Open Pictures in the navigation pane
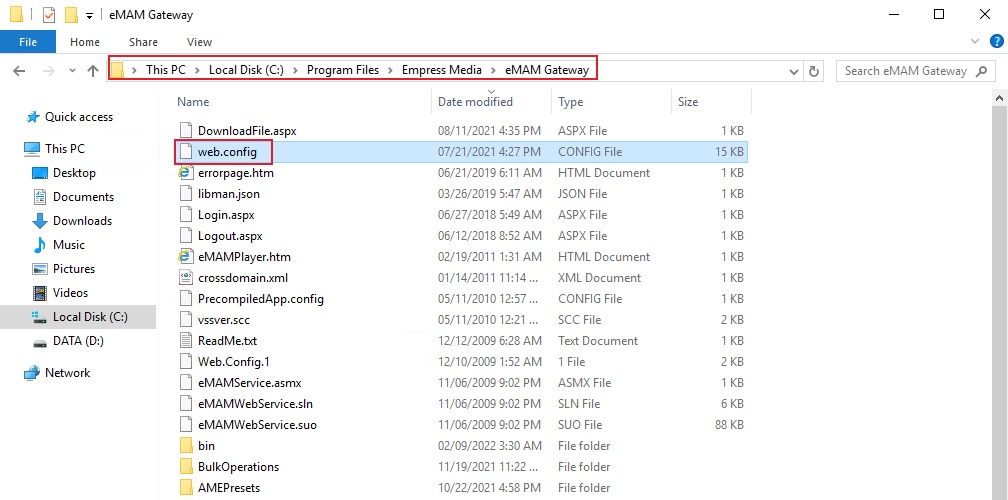The image size is (1008, 500). [x=74, y=269]
